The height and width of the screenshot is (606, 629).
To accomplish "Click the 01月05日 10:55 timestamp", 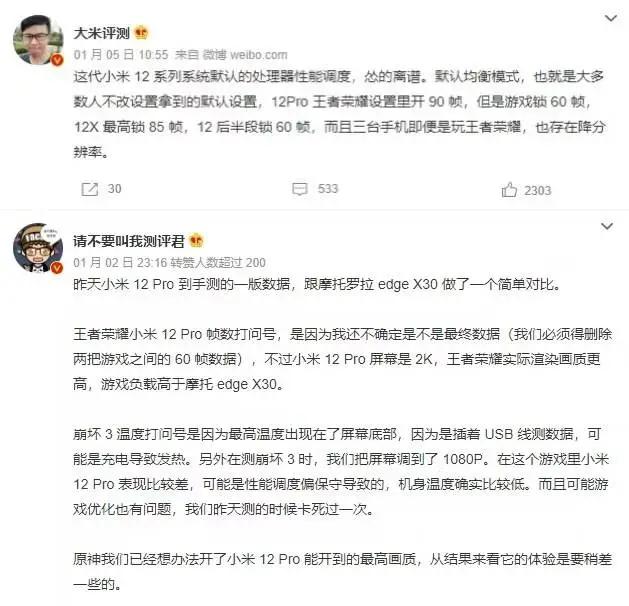I will 121,55.
